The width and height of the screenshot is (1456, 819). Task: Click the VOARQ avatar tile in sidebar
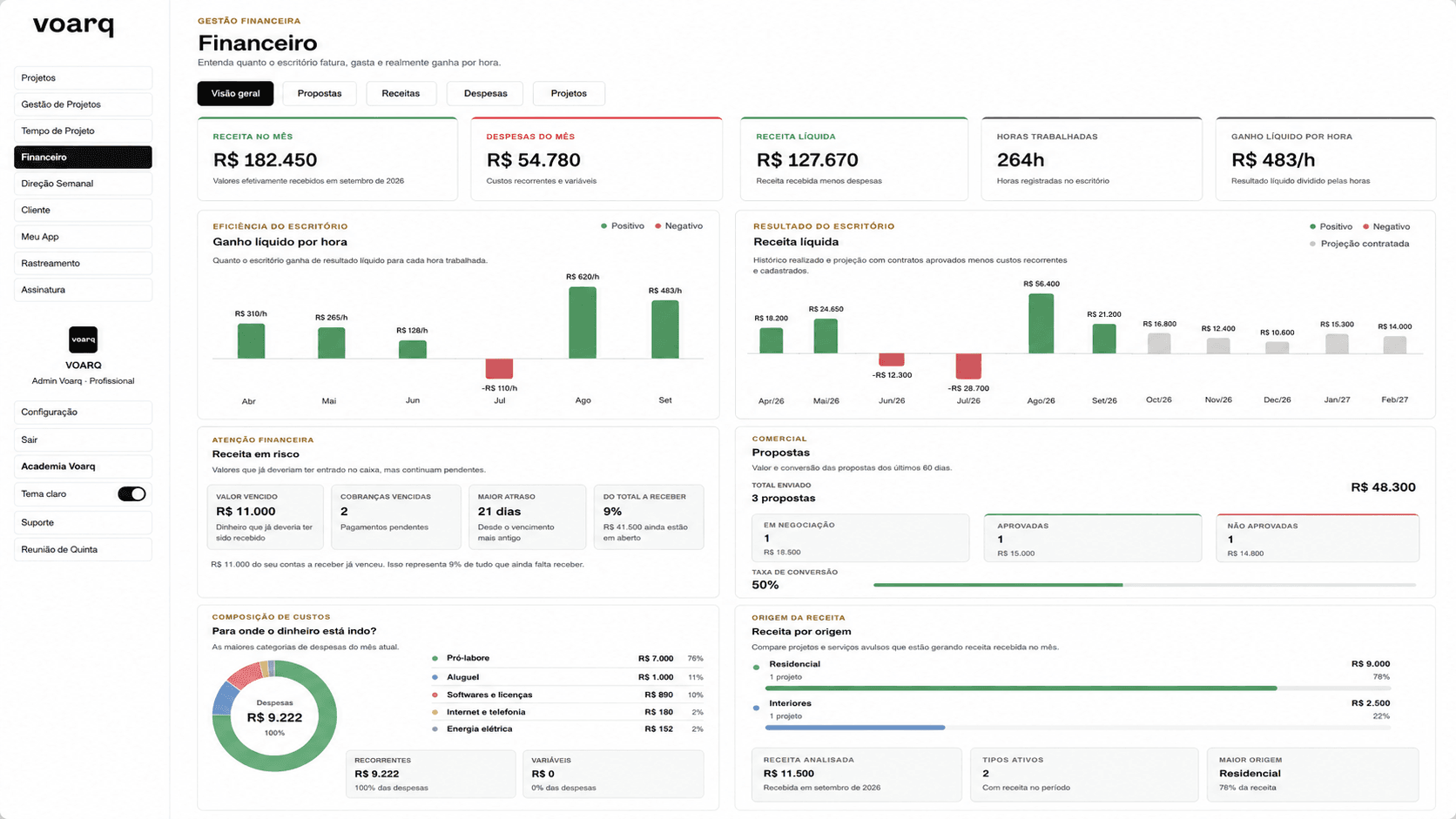pos(84,339)
